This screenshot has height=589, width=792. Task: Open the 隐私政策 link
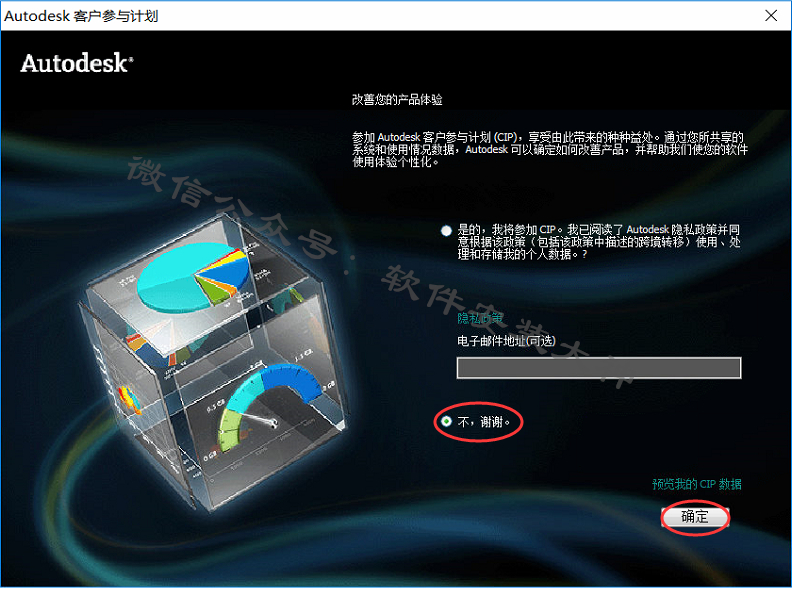coord(480,318)
